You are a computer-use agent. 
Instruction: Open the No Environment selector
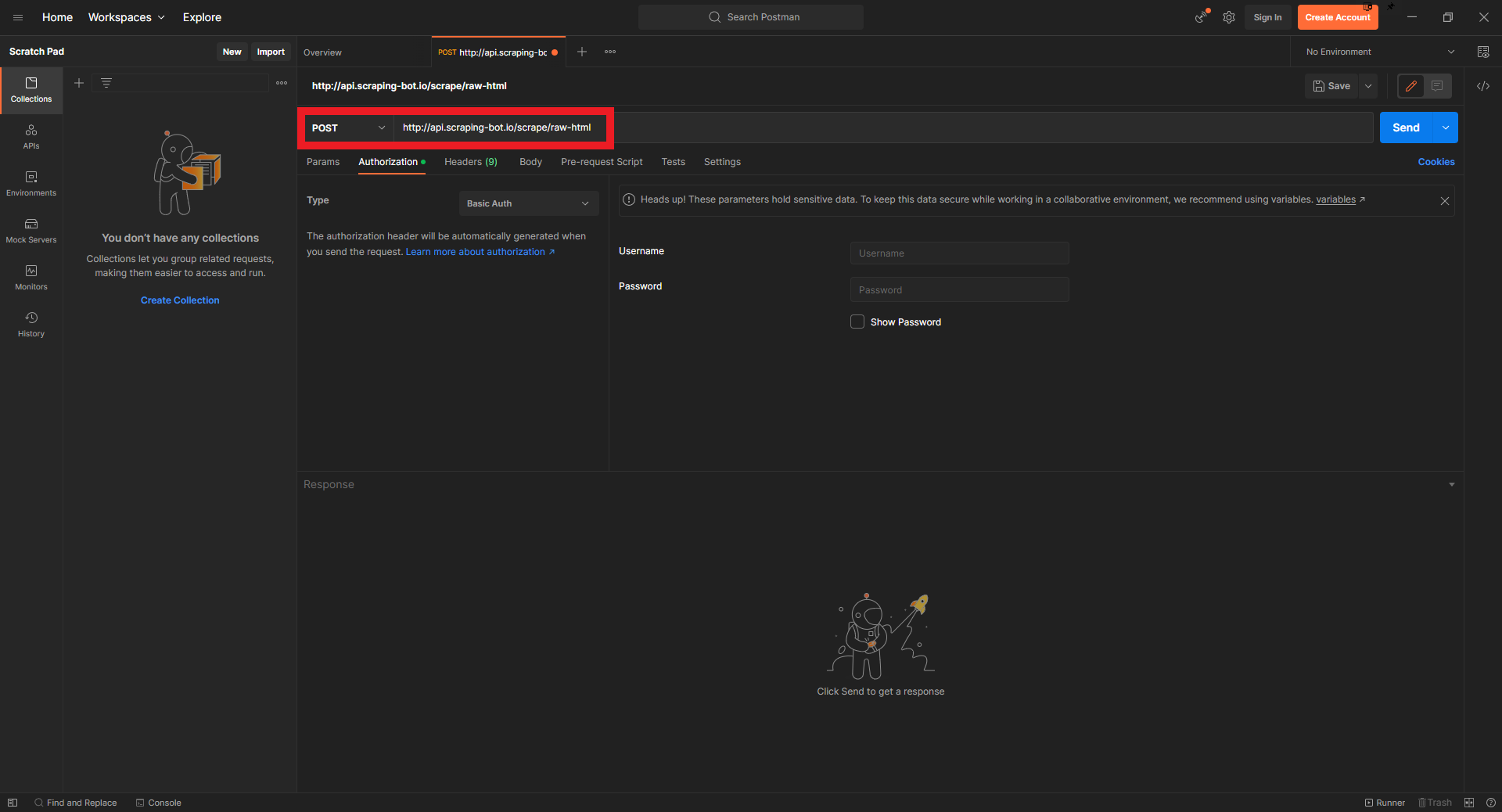(x=1380, y=52)
